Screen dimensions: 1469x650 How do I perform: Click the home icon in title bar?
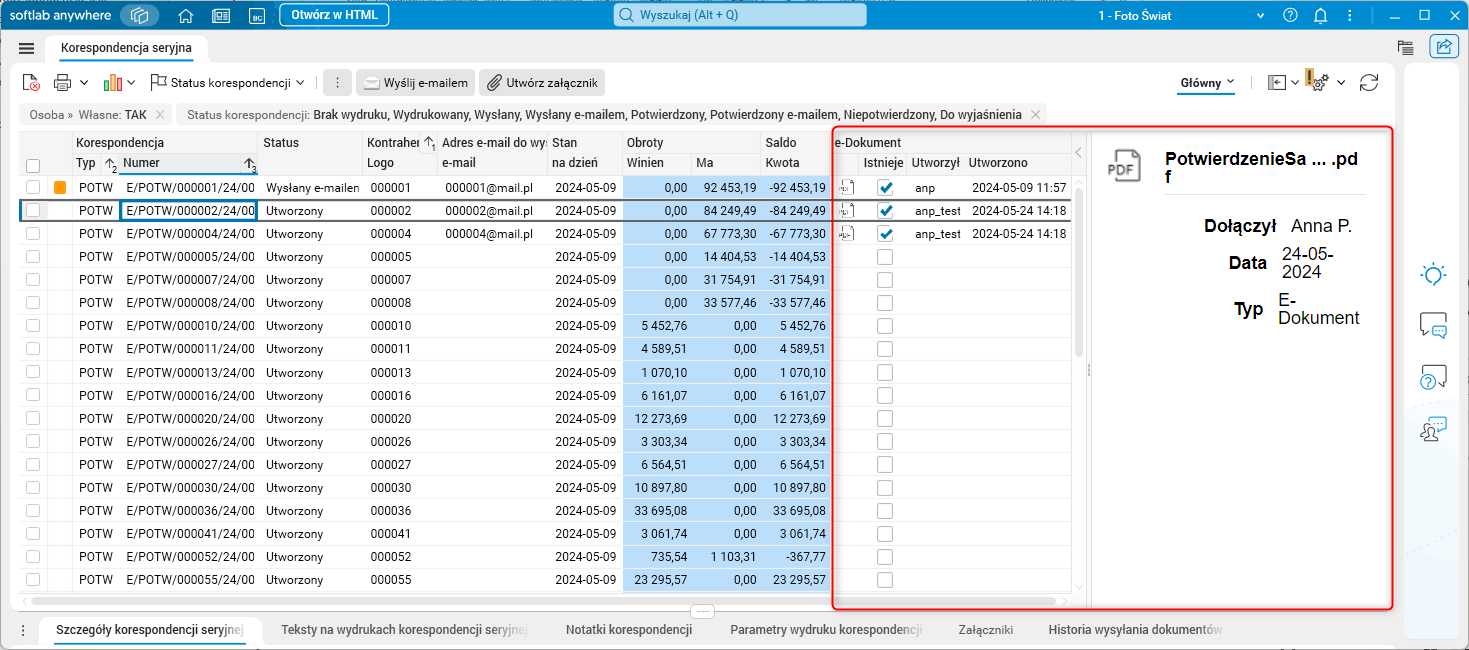pos(185,16)
